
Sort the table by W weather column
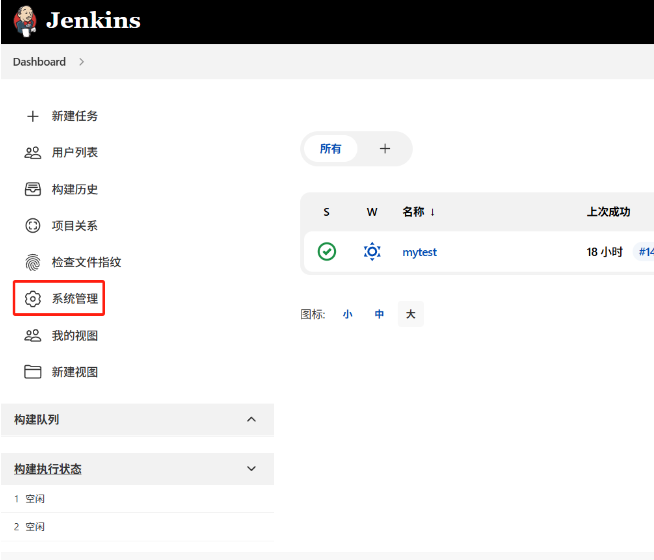click(372, 212)
